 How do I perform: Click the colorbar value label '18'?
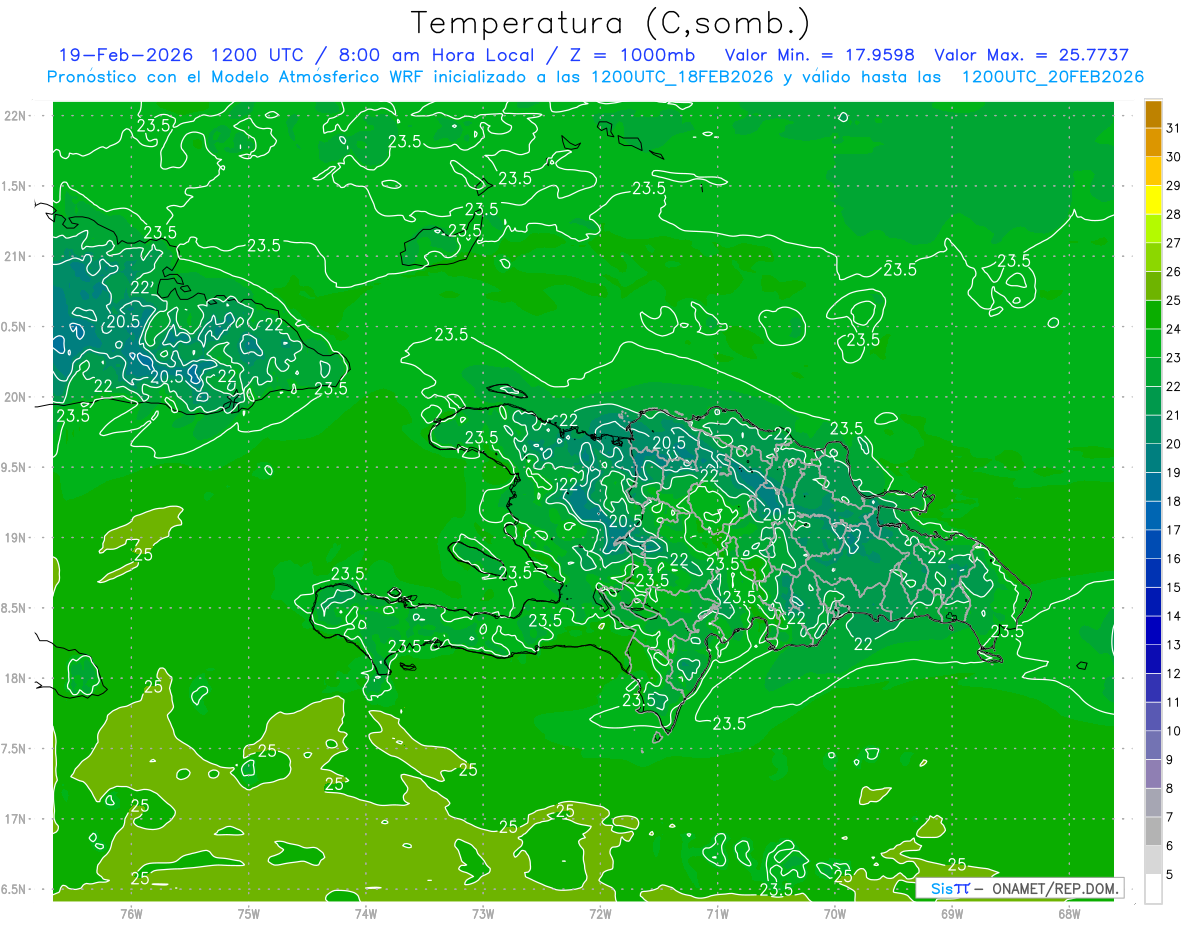click(1174, 501)
